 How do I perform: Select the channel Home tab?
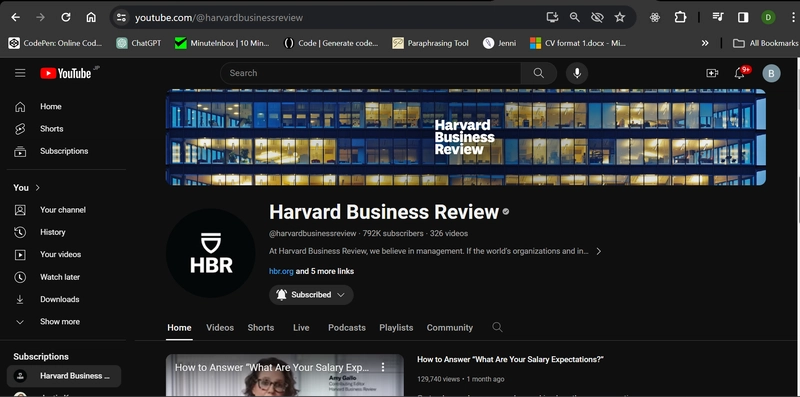(179, 328)
